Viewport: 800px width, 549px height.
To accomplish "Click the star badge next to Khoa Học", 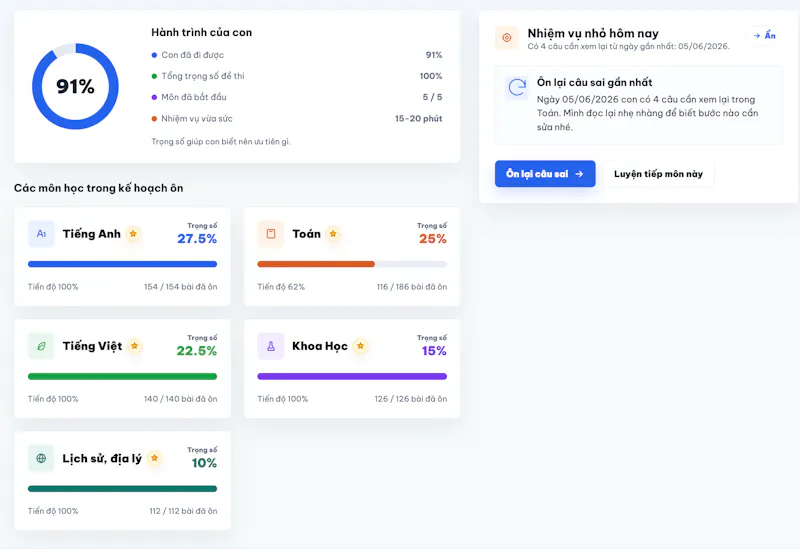I will (x=361, y=346).
